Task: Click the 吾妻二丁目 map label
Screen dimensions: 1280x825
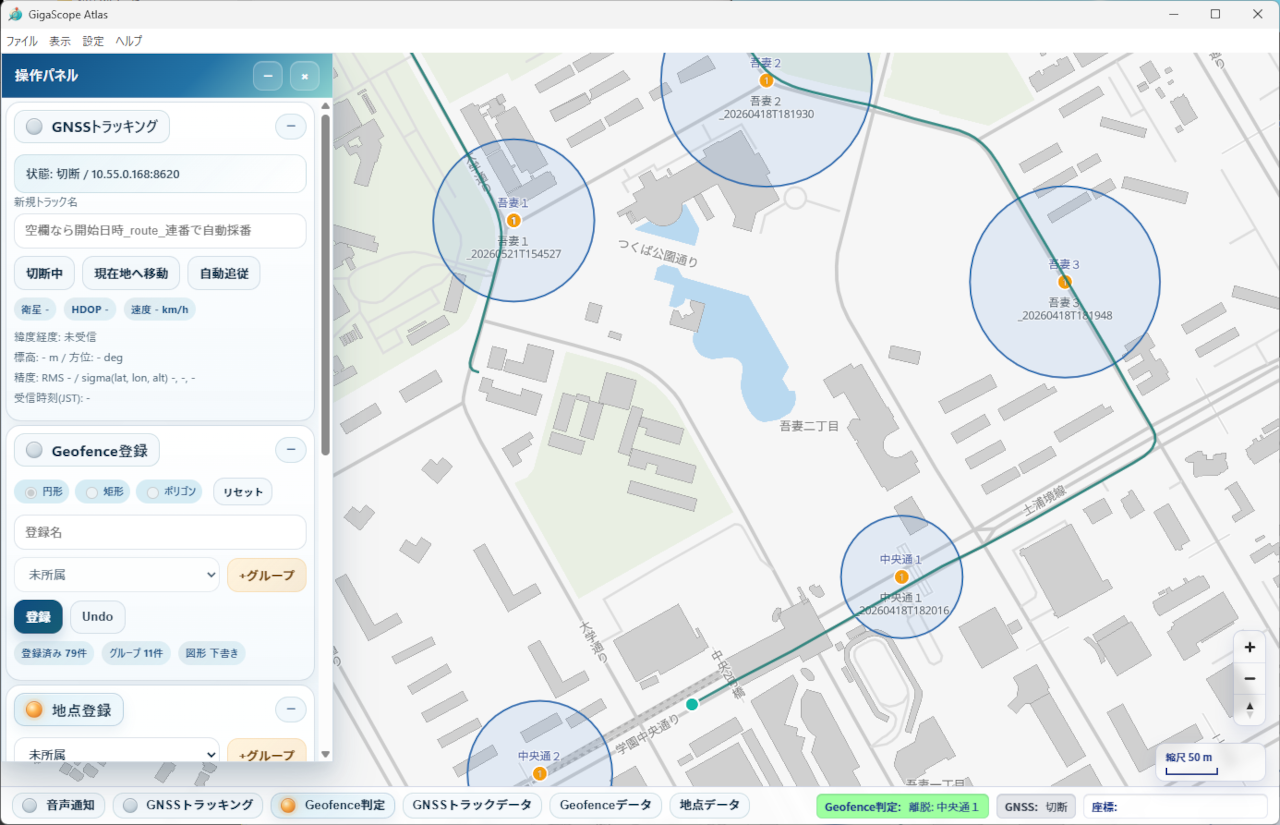Action: click(x=809, y=426)
